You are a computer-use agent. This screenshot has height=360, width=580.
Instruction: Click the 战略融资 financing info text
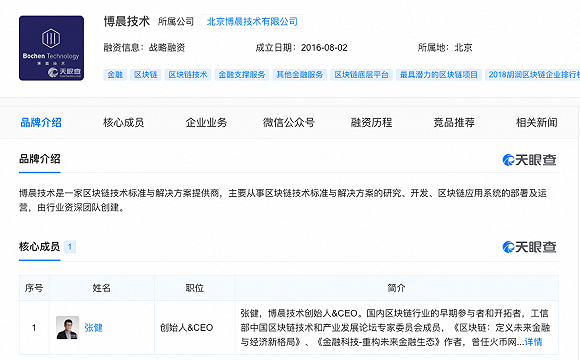pos(167,48)
